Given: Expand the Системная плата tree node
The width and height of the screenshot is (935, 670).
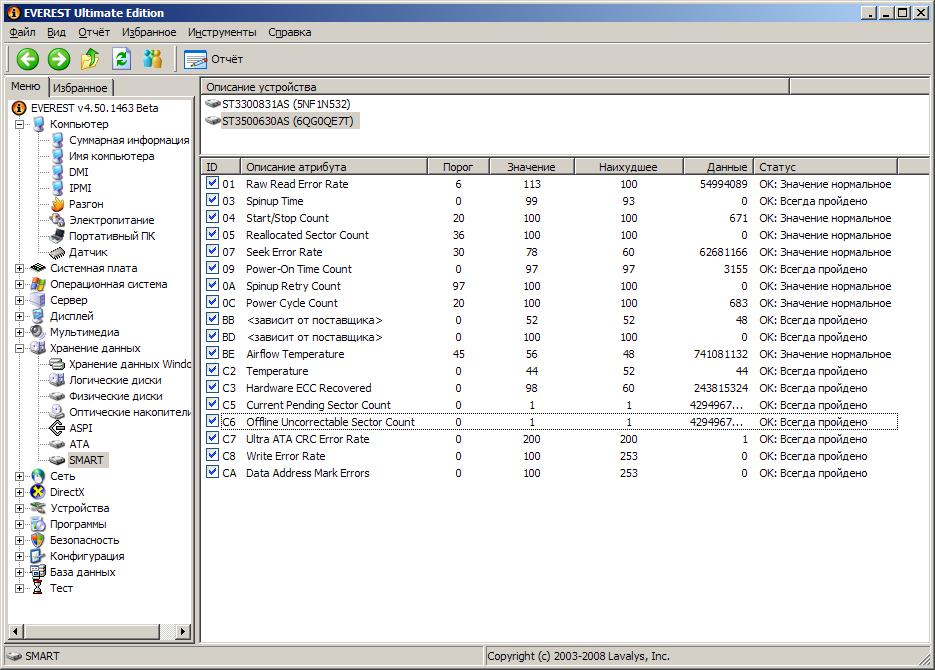Looking at the screenshot, I should [x=20, y=268].
